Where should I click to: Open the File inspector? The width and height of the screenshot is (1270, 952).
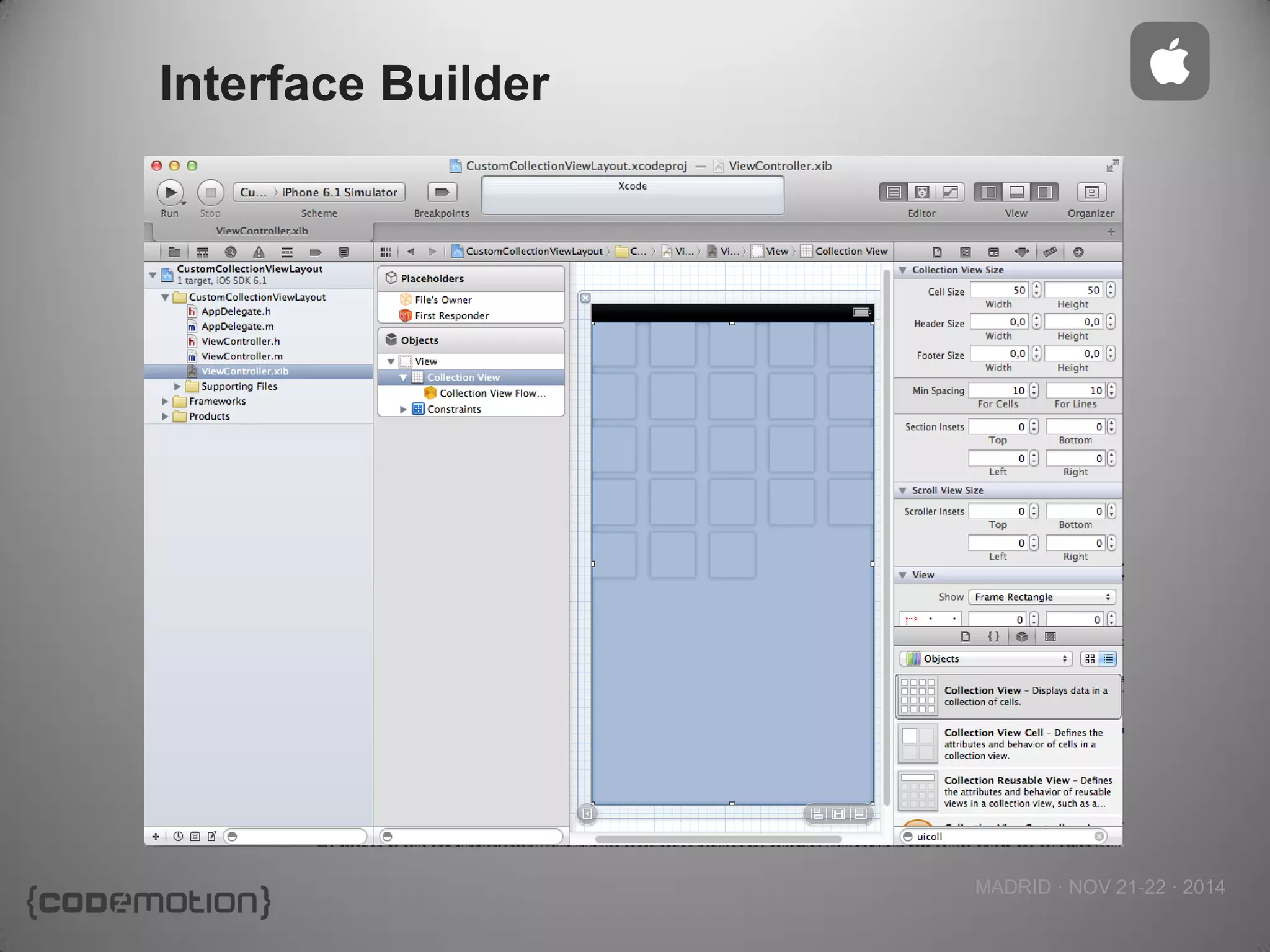pyautogui.click(x=937, y=252)
